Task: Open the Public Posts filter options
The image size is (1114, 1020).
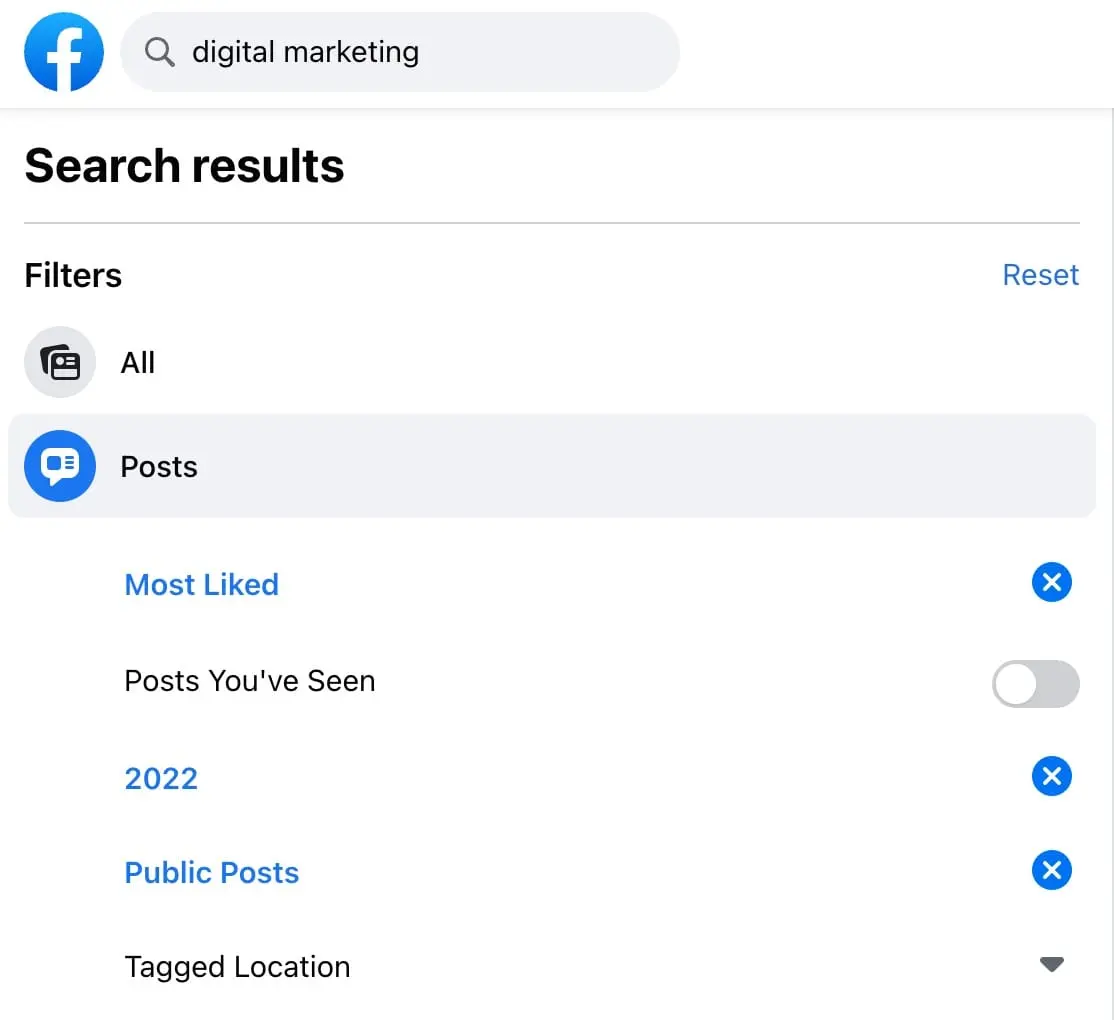Action: tap(211, 872)
